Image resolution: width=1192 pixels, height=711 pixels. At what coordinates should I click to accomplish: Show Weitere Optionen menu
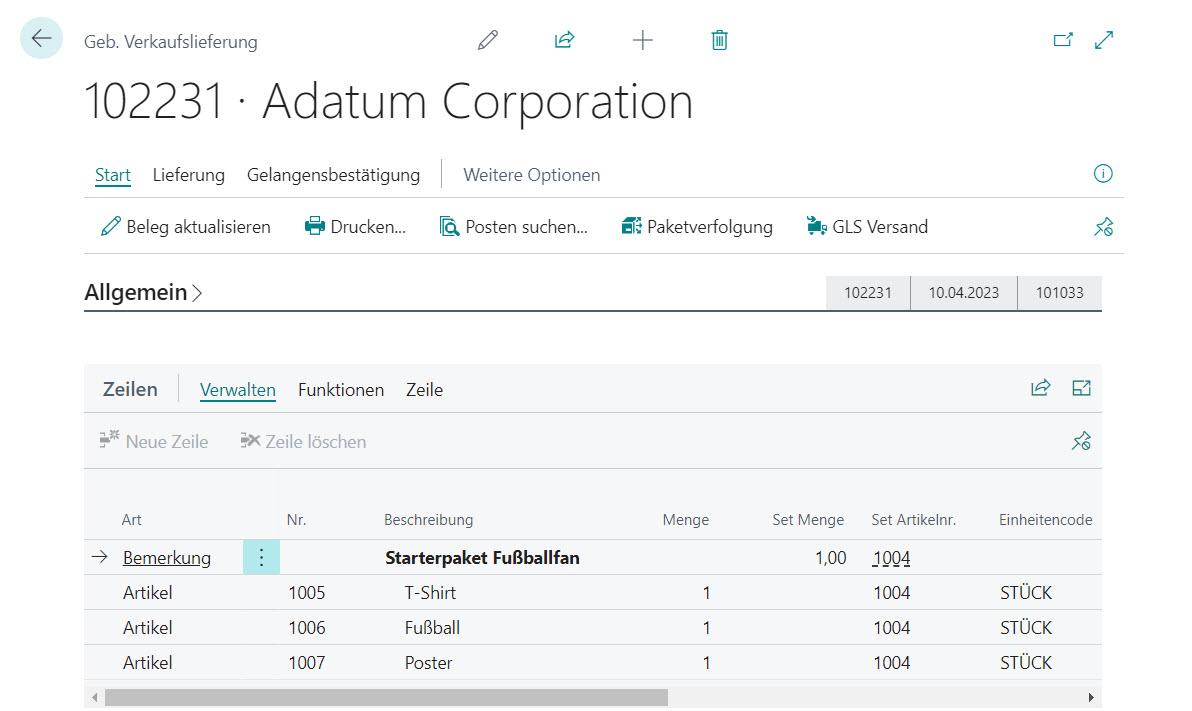click(531, 175)
